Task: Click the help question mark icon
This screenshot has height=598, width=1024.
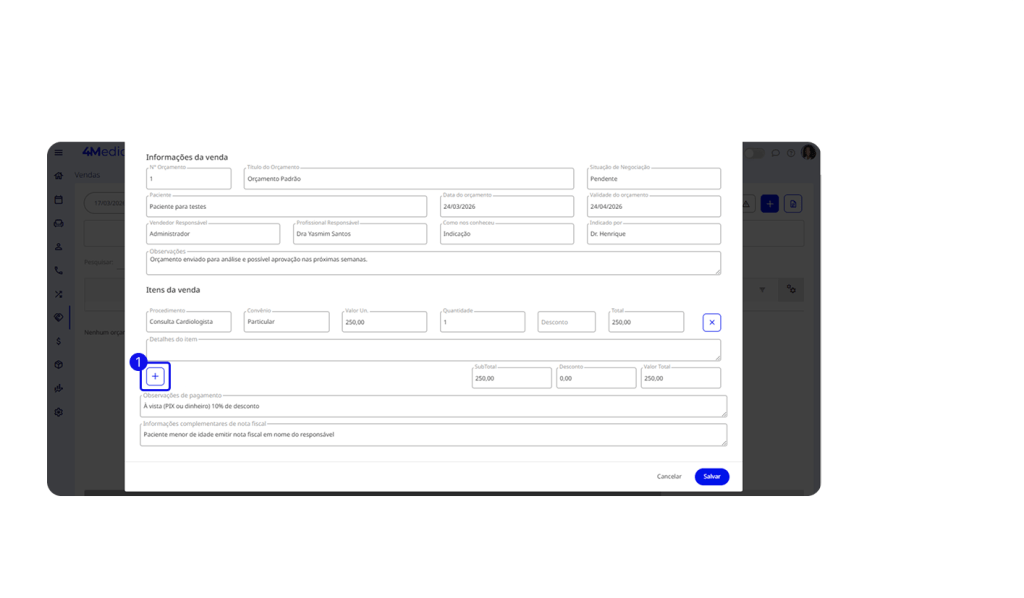Action: click(x=791, y=153)
